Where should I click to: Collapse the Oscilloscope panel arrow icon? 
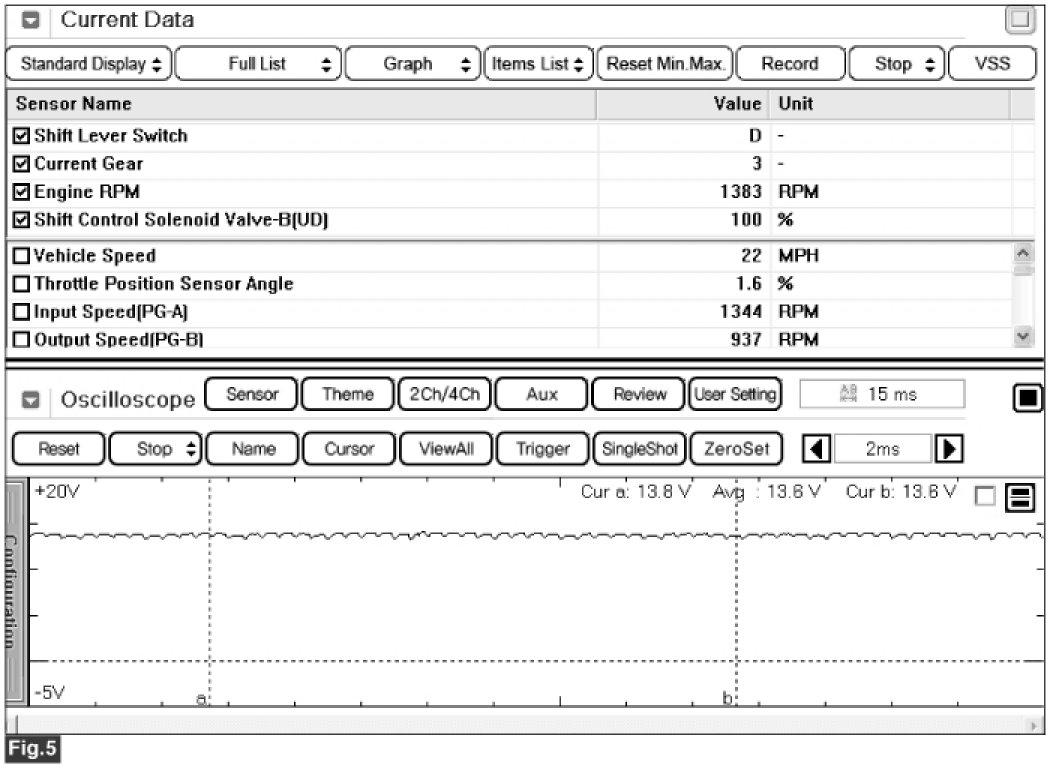pyautogui.click(x=31, y=400)
